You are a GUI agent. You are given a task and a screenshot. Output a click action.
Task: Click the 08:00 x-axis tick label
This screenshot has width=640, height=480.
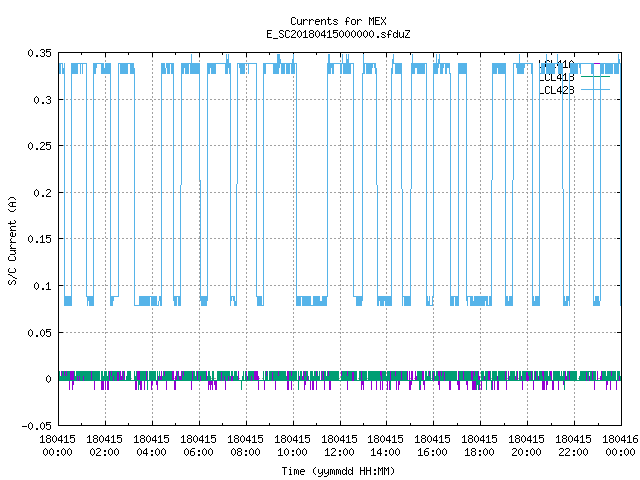point(245,452)
